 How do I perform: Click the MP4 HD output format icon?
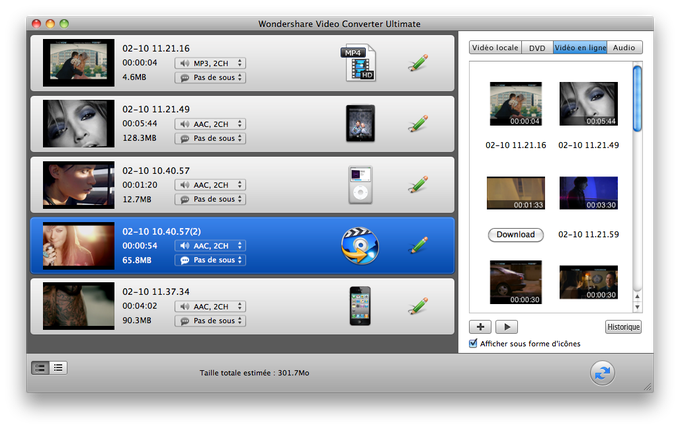[x=358, y=63]
